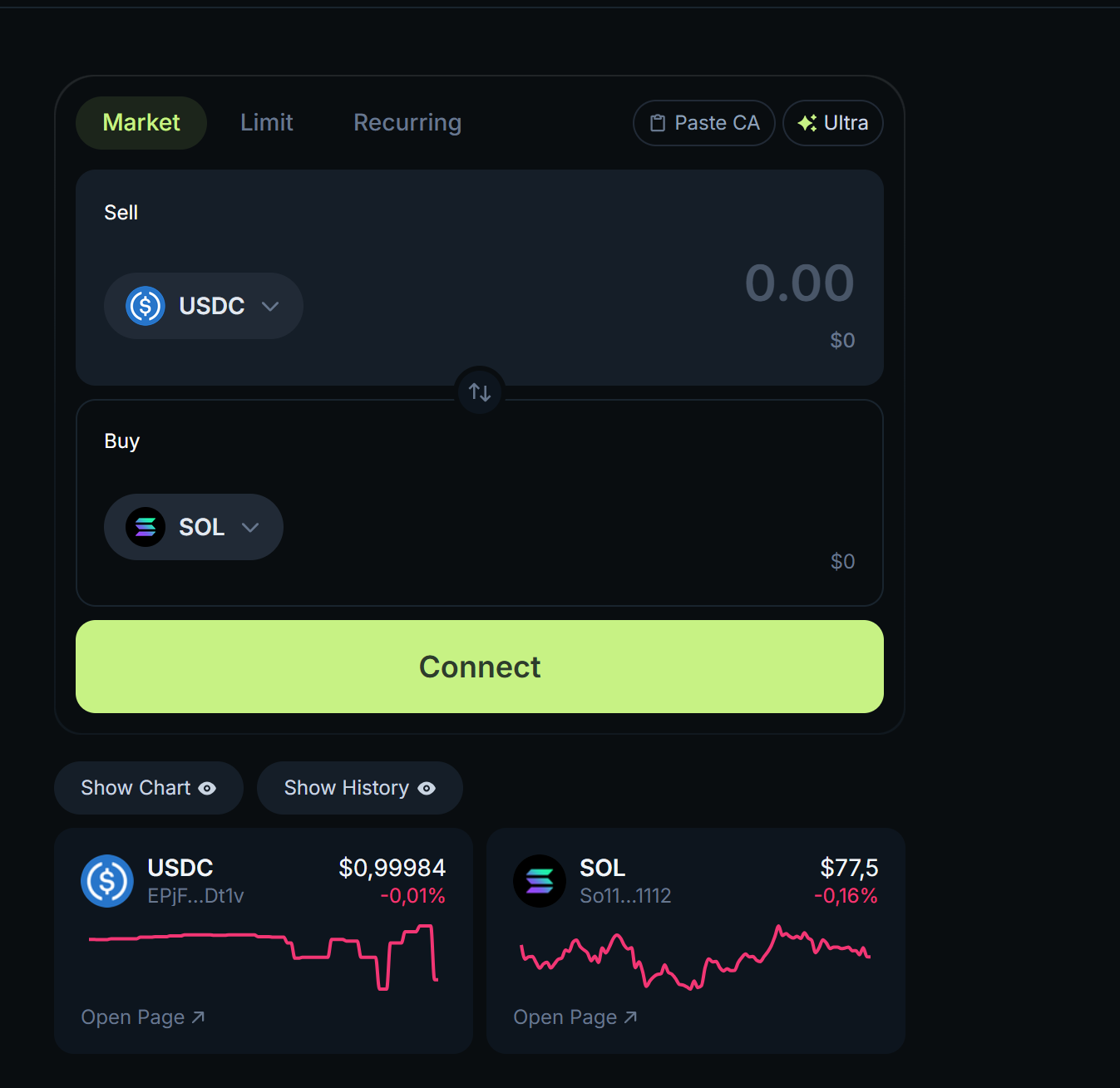Image resolution: width=1120 pixels, height=1088 pixels.
Task: Switch to the Limit tab
Action: coord(266,122)
